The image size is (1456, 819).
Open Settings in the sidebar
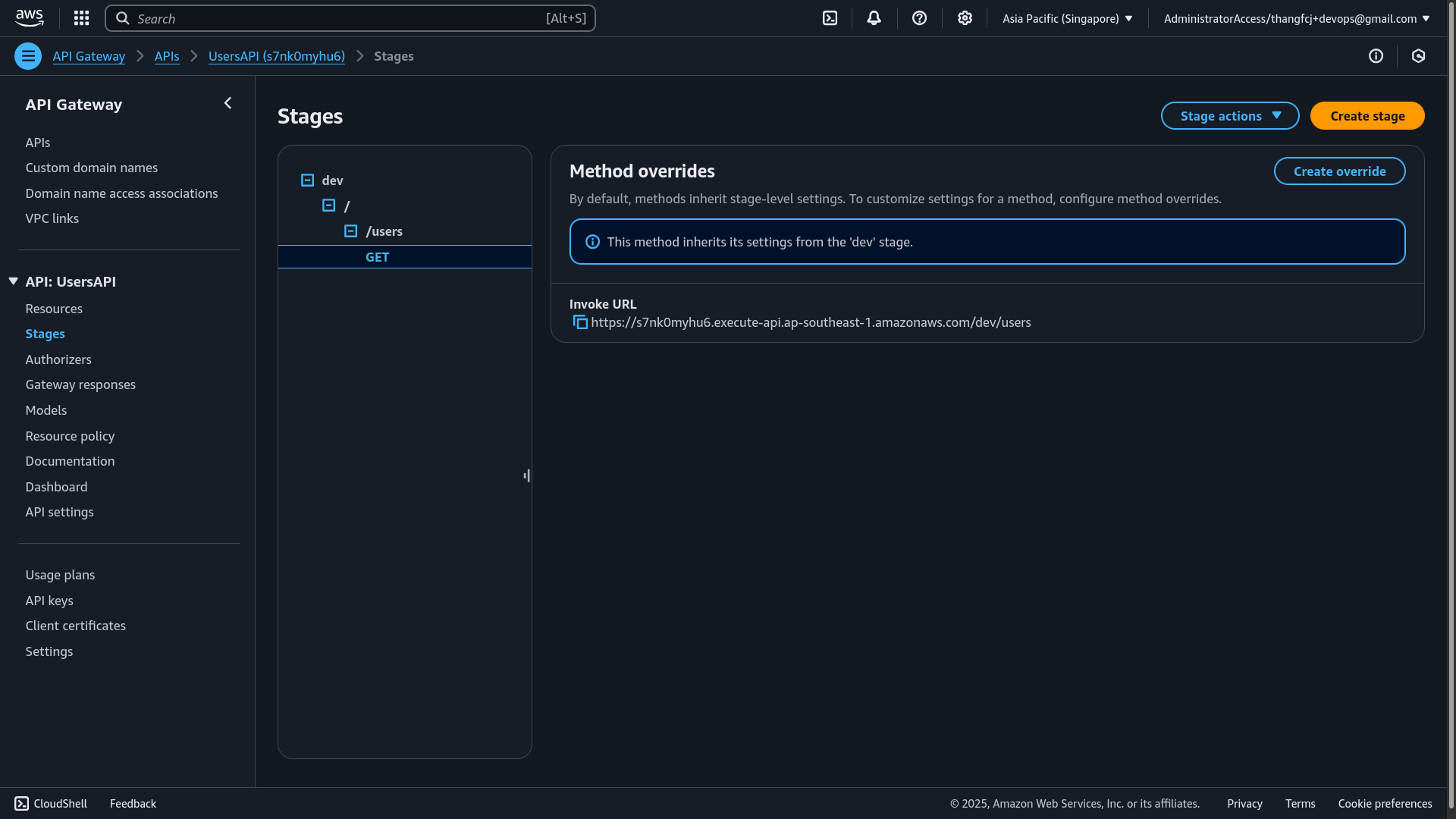coord(49,651)
